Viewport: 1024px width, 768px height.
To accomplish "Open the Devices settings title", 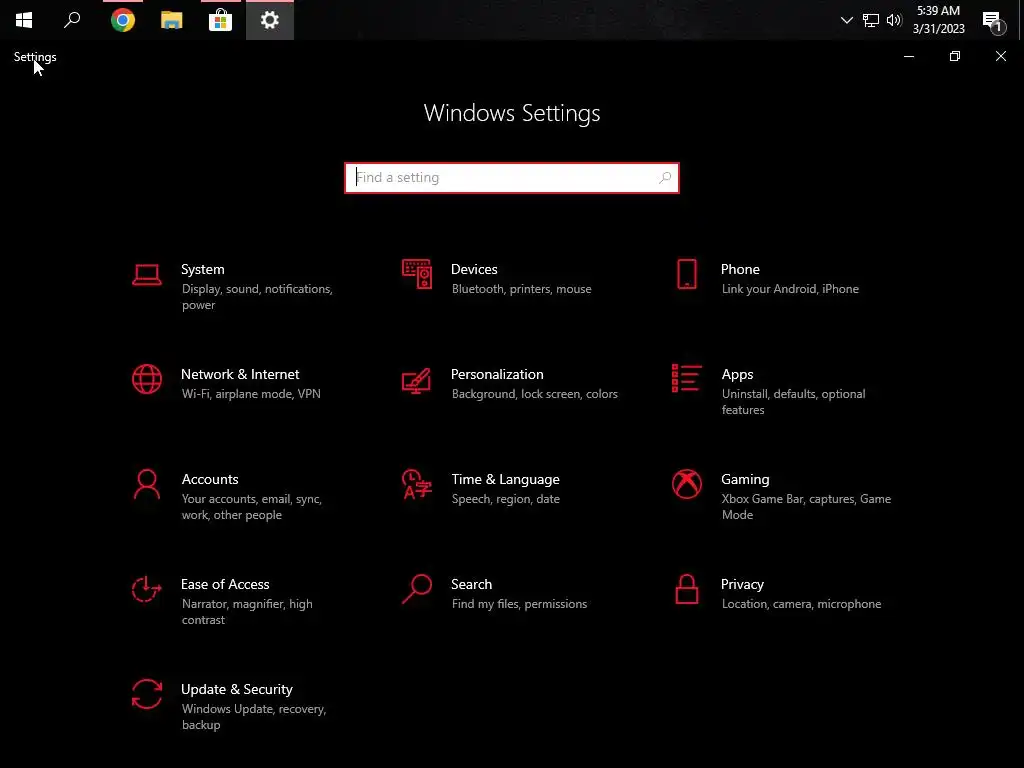I will [x=474, y=269].
